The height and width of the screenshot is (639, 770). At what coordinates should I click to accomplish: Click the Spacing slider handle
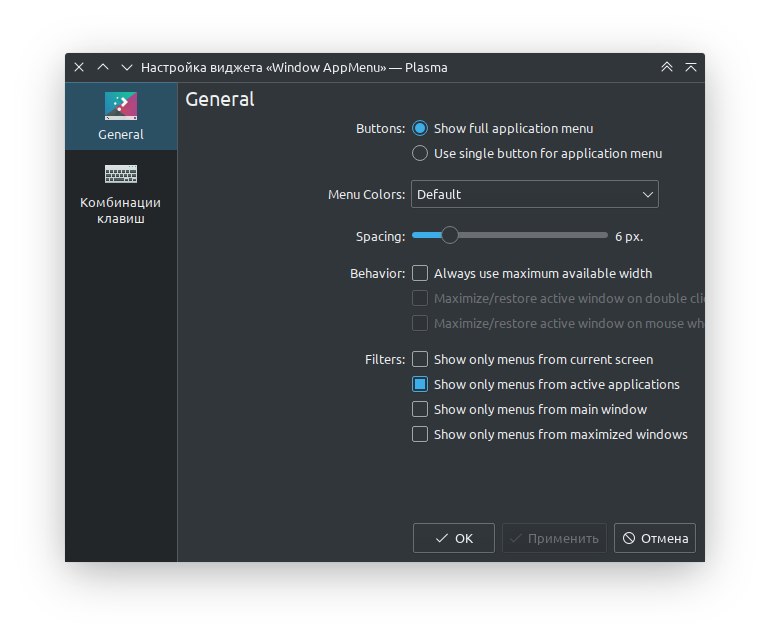[x=449, y=235]
